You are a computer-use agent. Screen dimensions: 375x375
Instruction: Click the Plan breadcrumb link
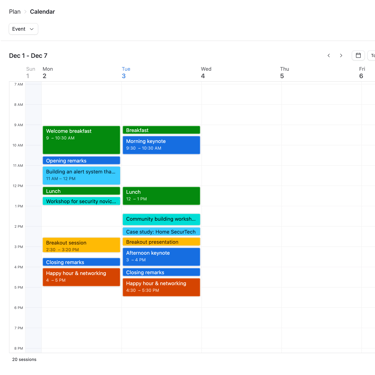pyautogui.click(x=15, y=12)
